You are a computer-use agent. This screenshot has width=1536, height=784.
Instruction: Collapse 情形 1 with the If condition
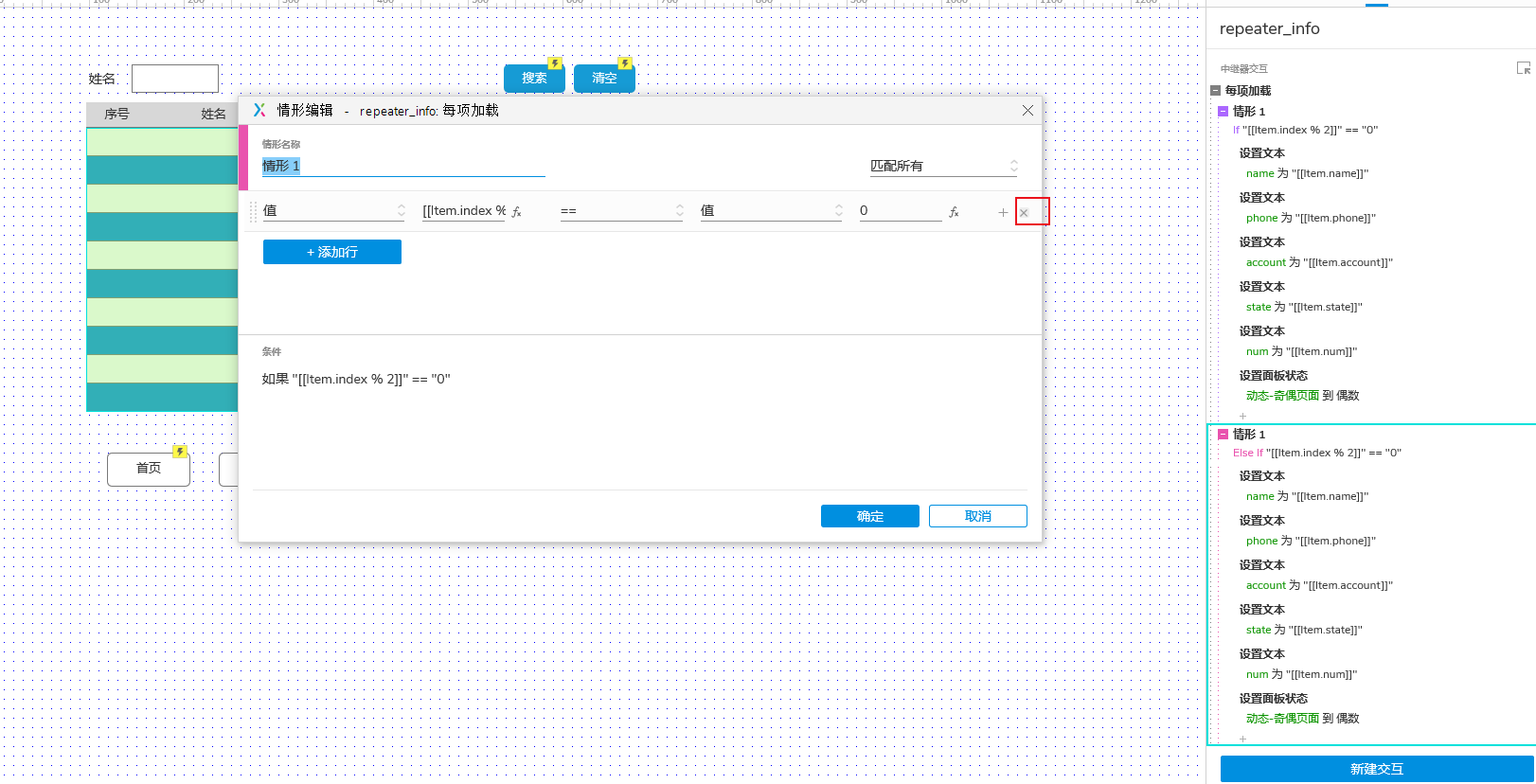coord(1223,112)
